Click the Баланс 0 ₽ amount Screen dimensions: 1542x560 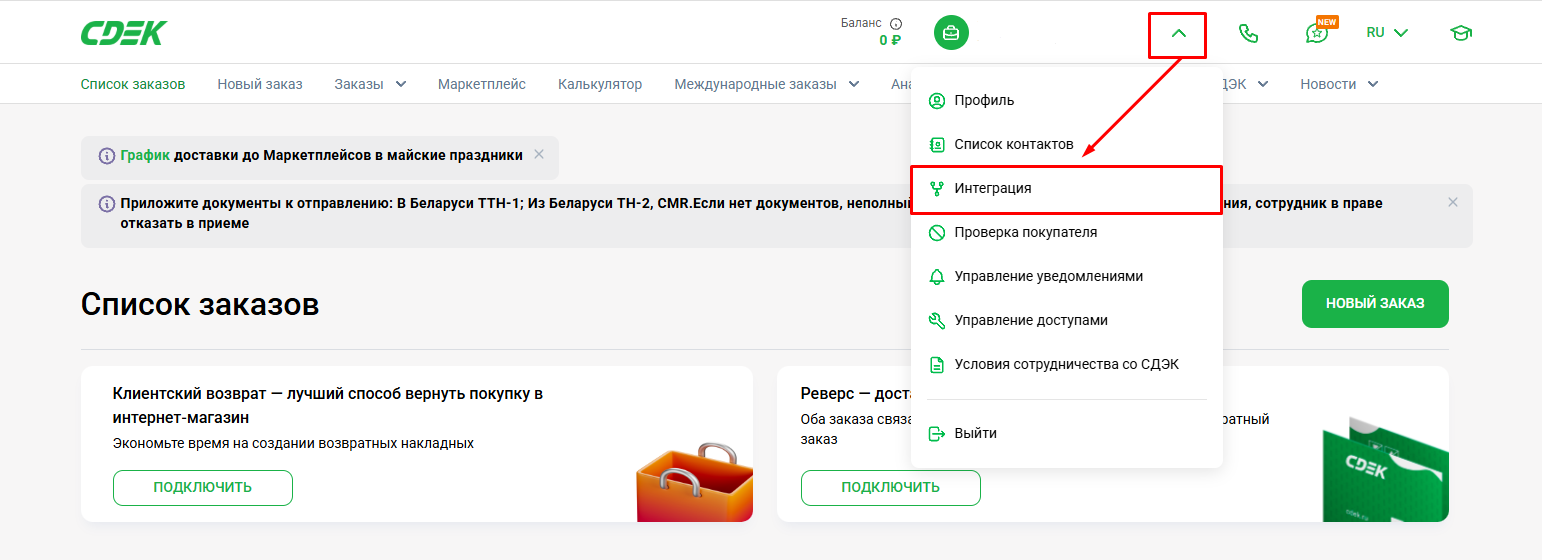coord(890,41)
